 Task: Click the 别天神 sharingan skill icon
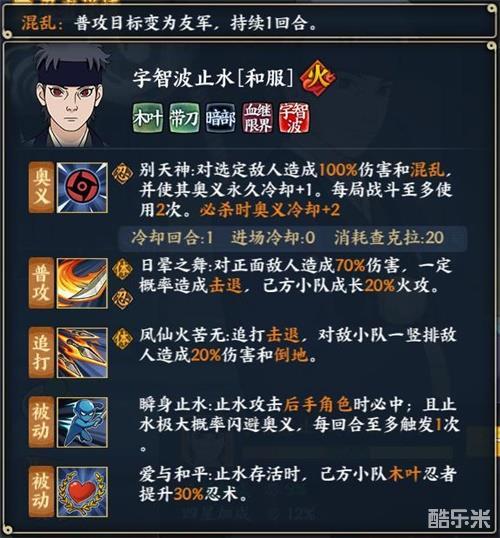pos(82,187)
